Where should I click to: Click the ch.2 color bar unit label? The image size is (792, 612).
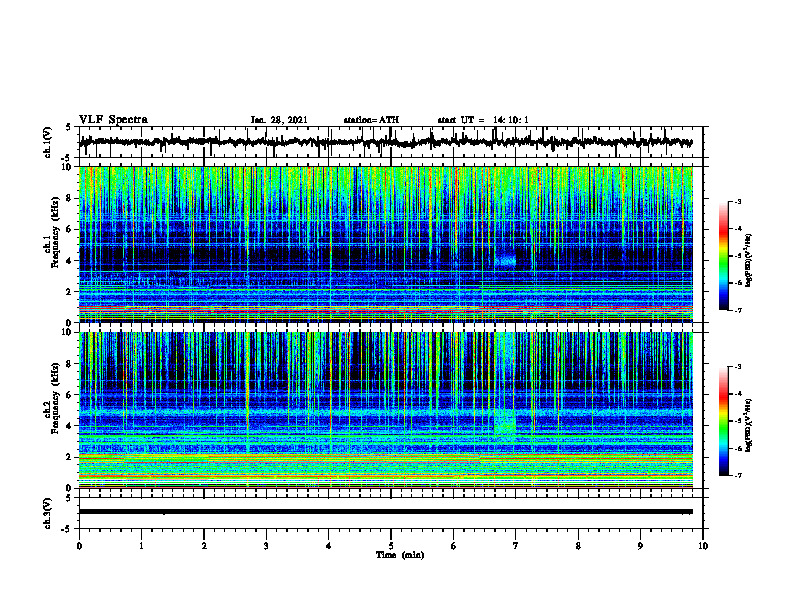pos(749,425)
